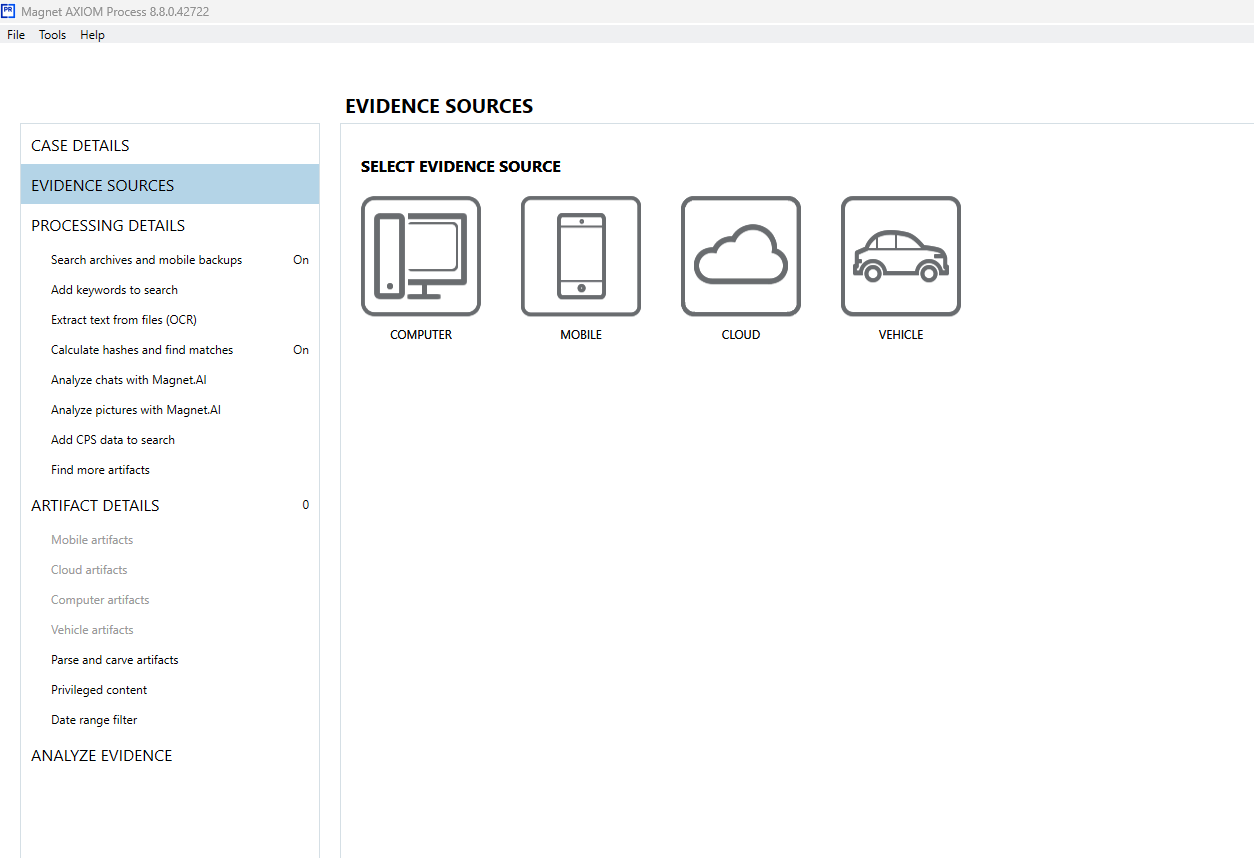
Task: Select the Computer evidence source icon
Action: (x=420, y=257)
